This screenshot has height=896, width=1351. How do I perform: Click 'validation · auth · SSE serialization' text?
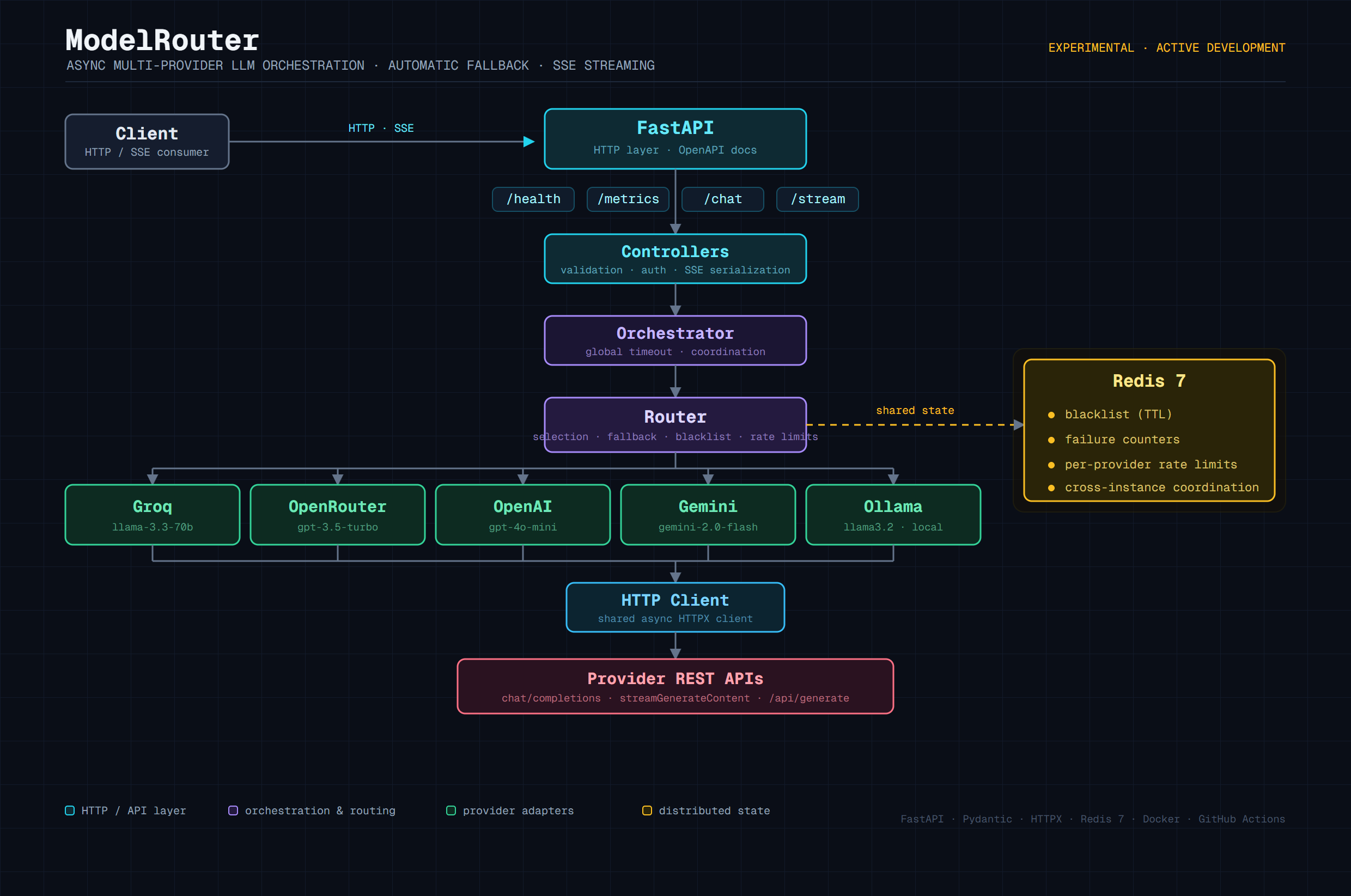click(675, 270)
